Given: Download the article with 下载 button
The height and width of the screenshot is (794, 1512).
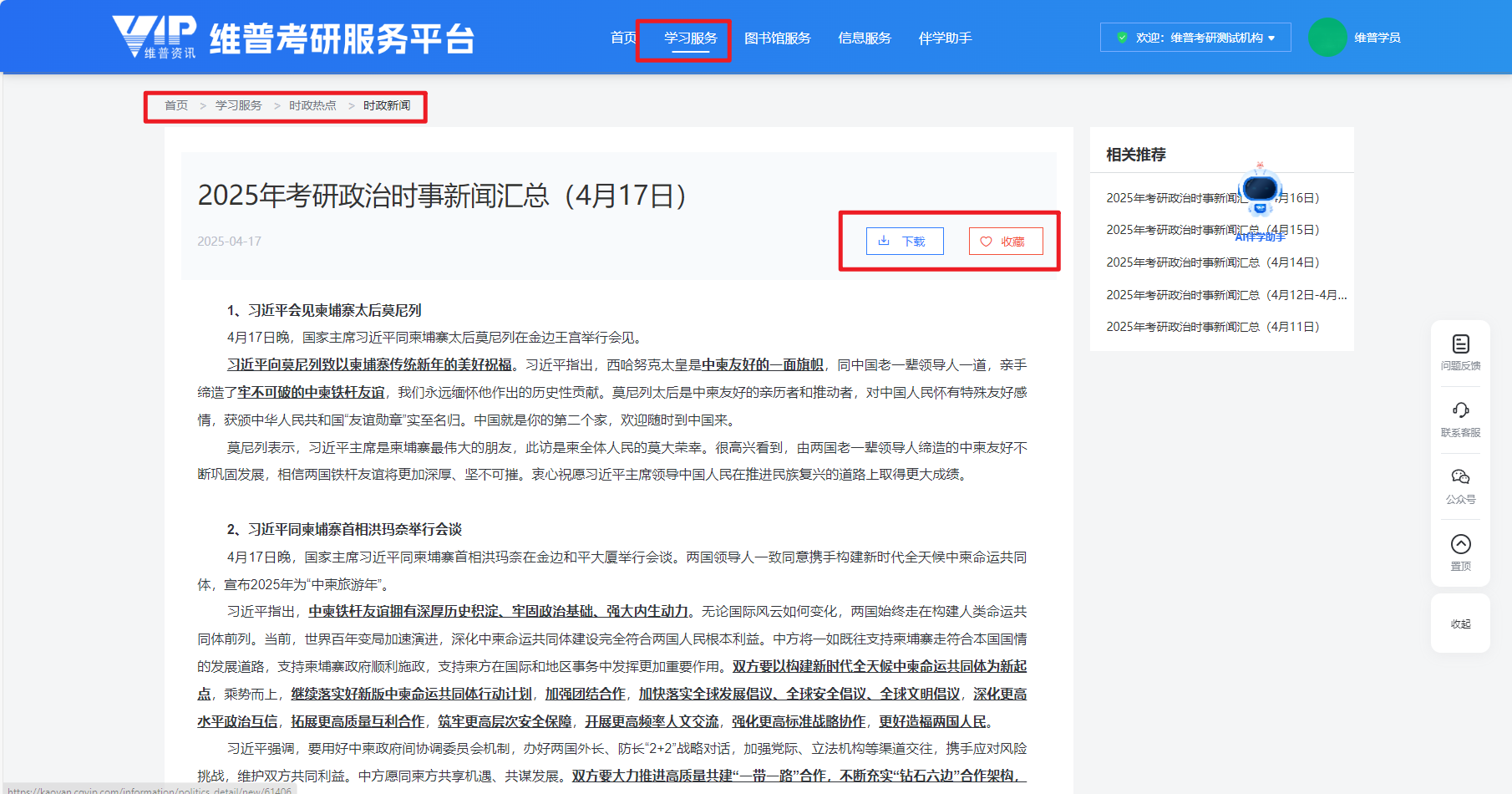Looking at the screenshot, I should (x=905, y=242).
